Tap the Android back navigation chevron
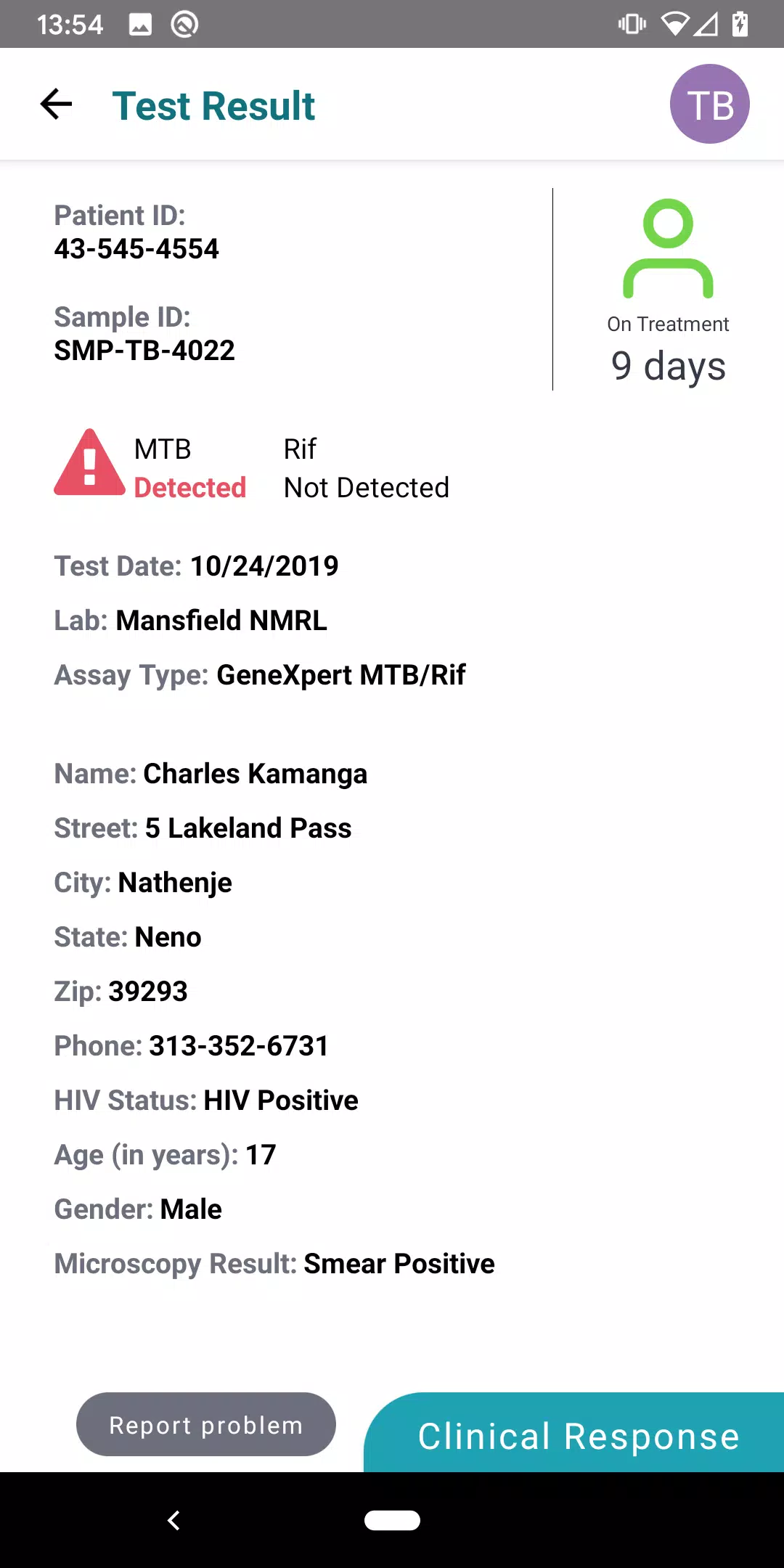 pyautogui.click(x=173, y=1520)
